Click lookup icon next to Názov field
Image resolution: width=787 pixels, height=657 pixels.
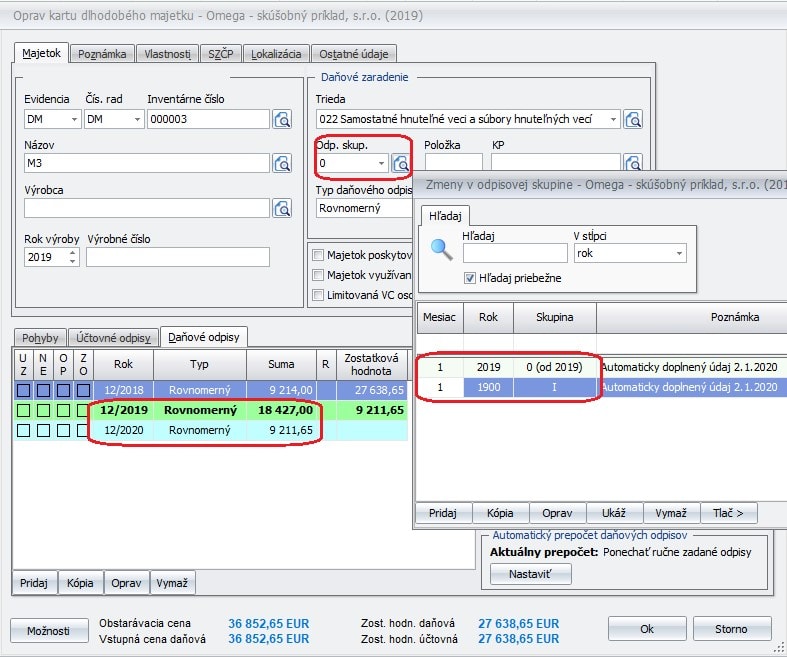[x=283, y=164]
